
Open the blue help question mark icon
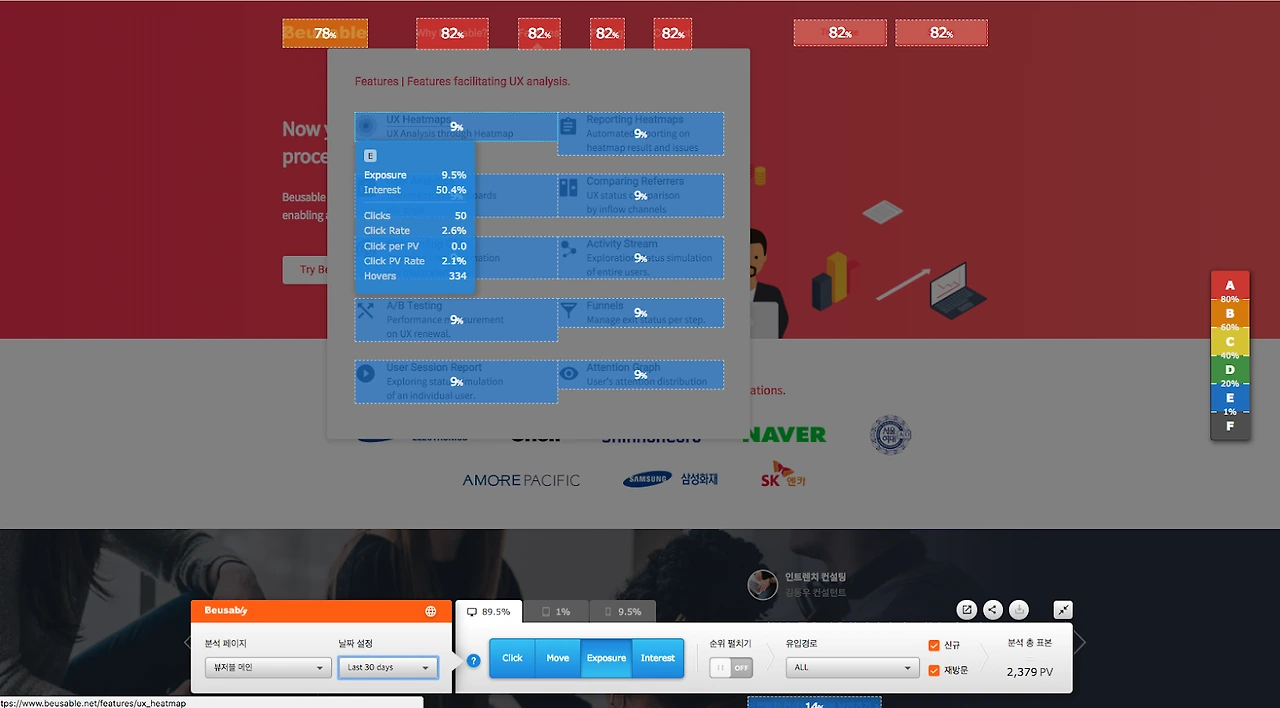474,661
